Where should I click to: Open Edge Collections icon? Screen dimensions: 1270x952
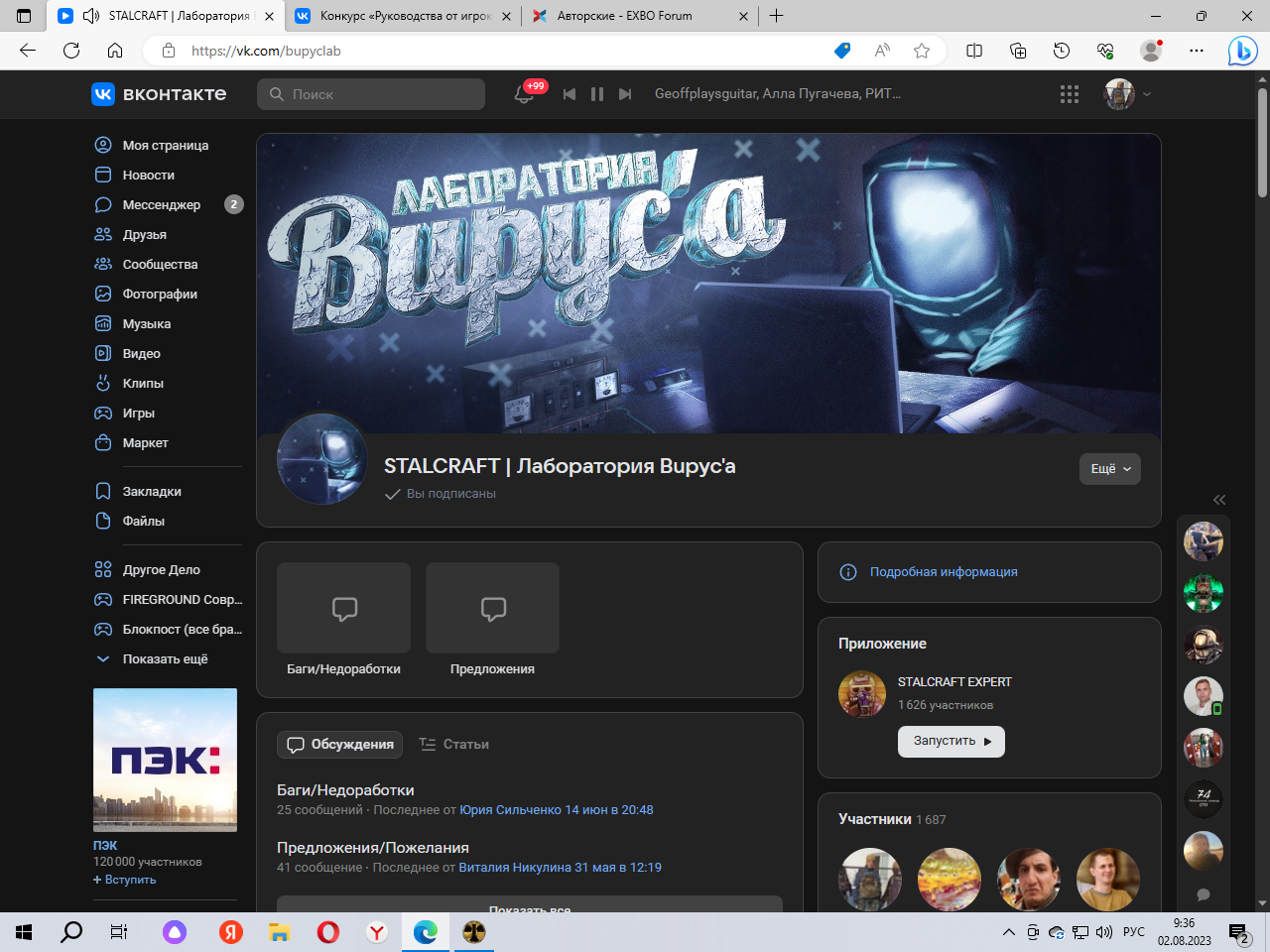1018,51
